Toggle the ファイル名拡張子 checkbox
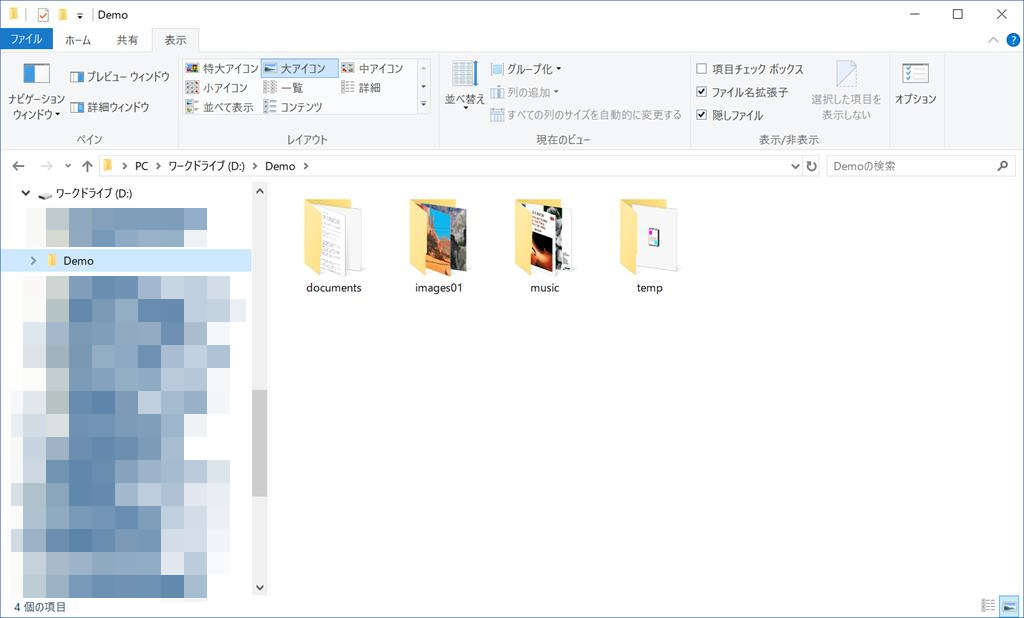The width and height of the screenshot is (1024, 618). tap(702, 92)
